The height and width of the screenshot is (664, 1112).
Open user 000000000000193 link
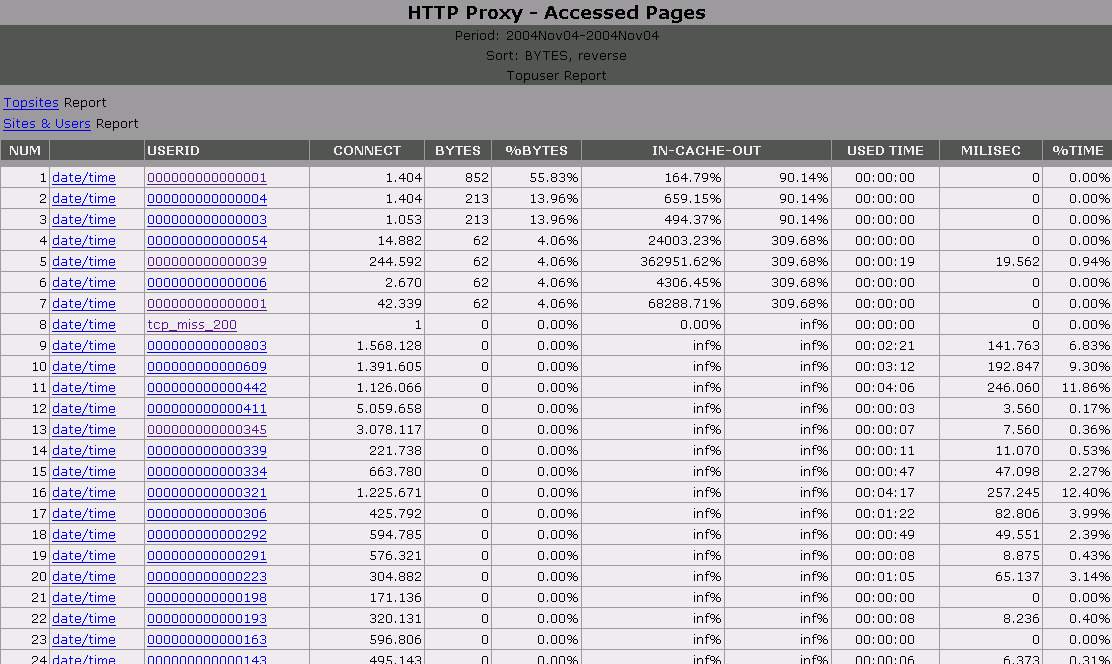click(x=207, y=619)
